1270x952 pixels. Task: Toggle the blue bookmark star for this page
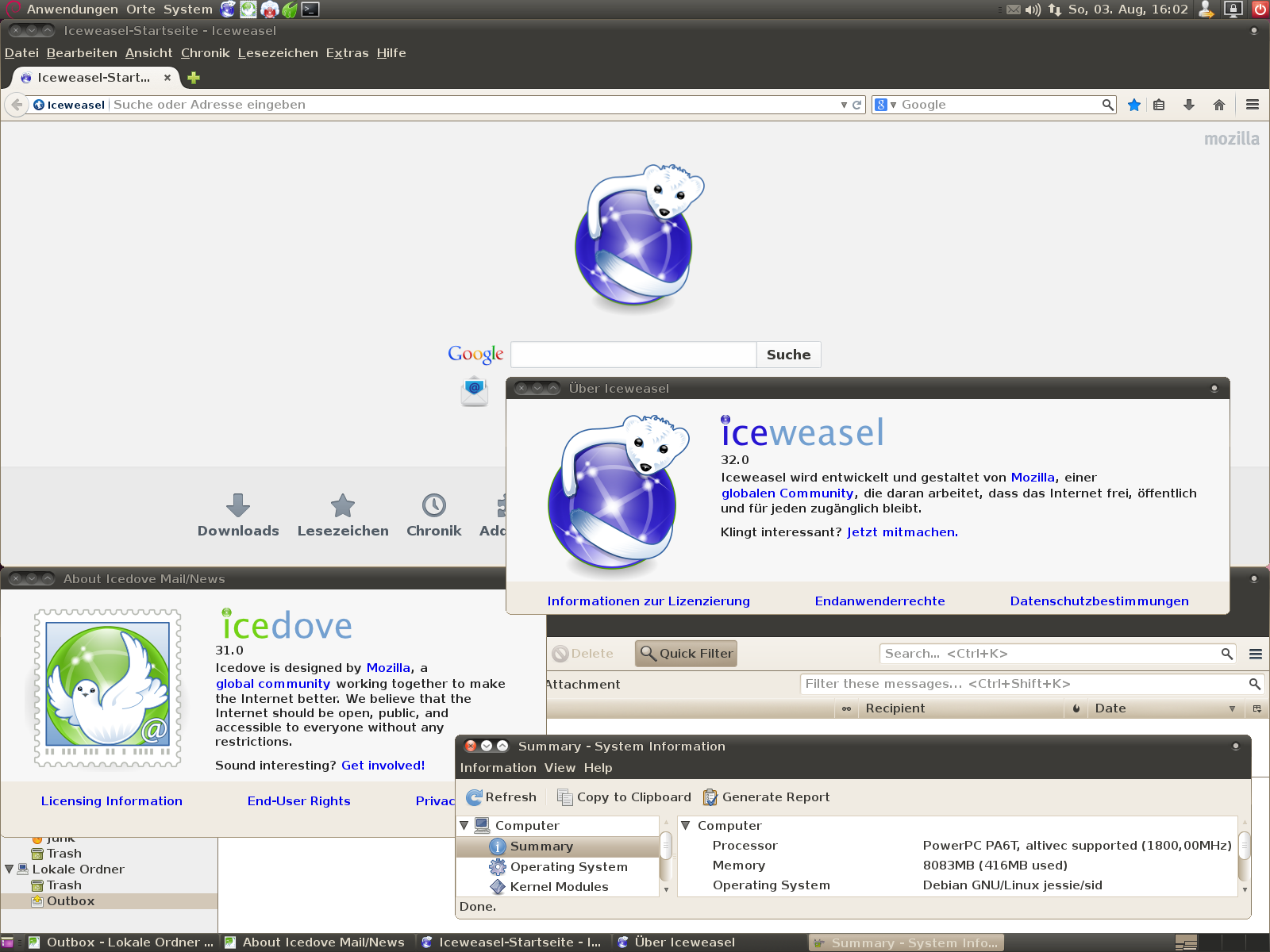pyautogui.click(x=1134, y=105)
